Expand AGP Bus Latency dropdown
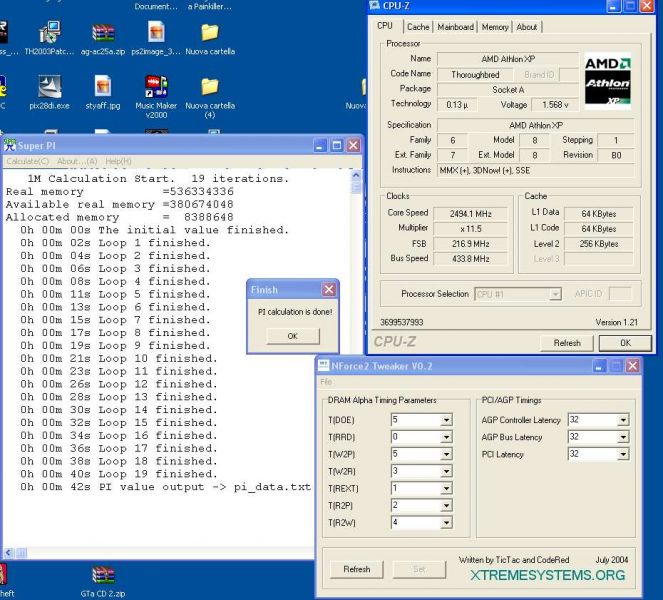This screenshot has width=663, height=600. tap(623, 437)
